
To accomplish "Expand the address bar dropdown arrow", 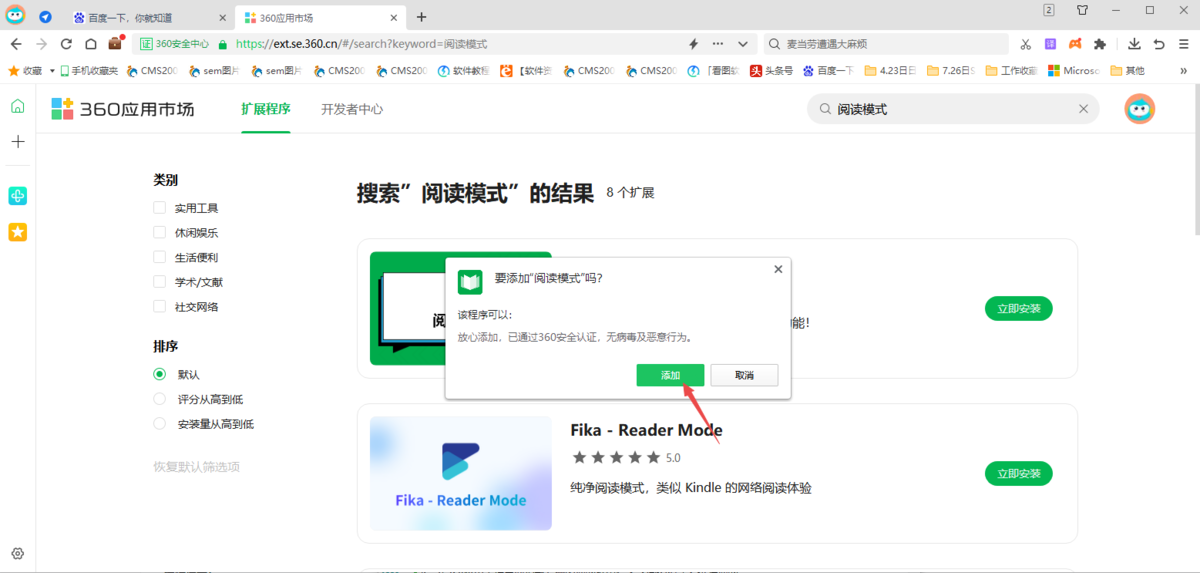I will point(743,44).
